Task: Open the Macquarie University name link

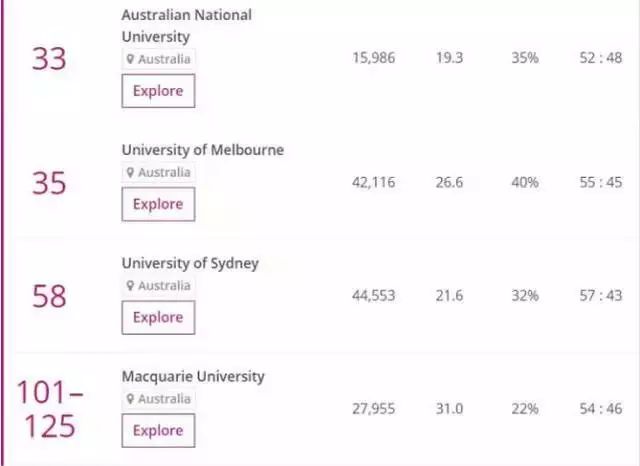Action: coord(193,377)
